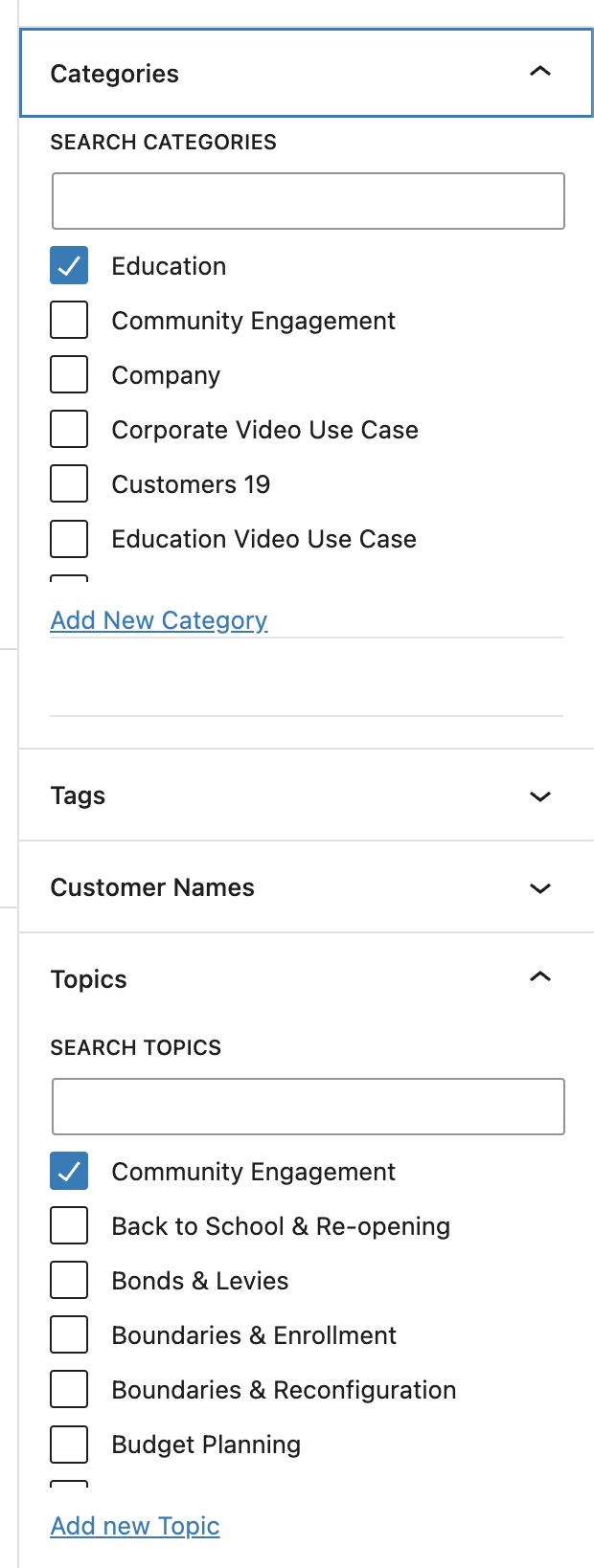Check the Budget Planning topic

coord(69,1445)
